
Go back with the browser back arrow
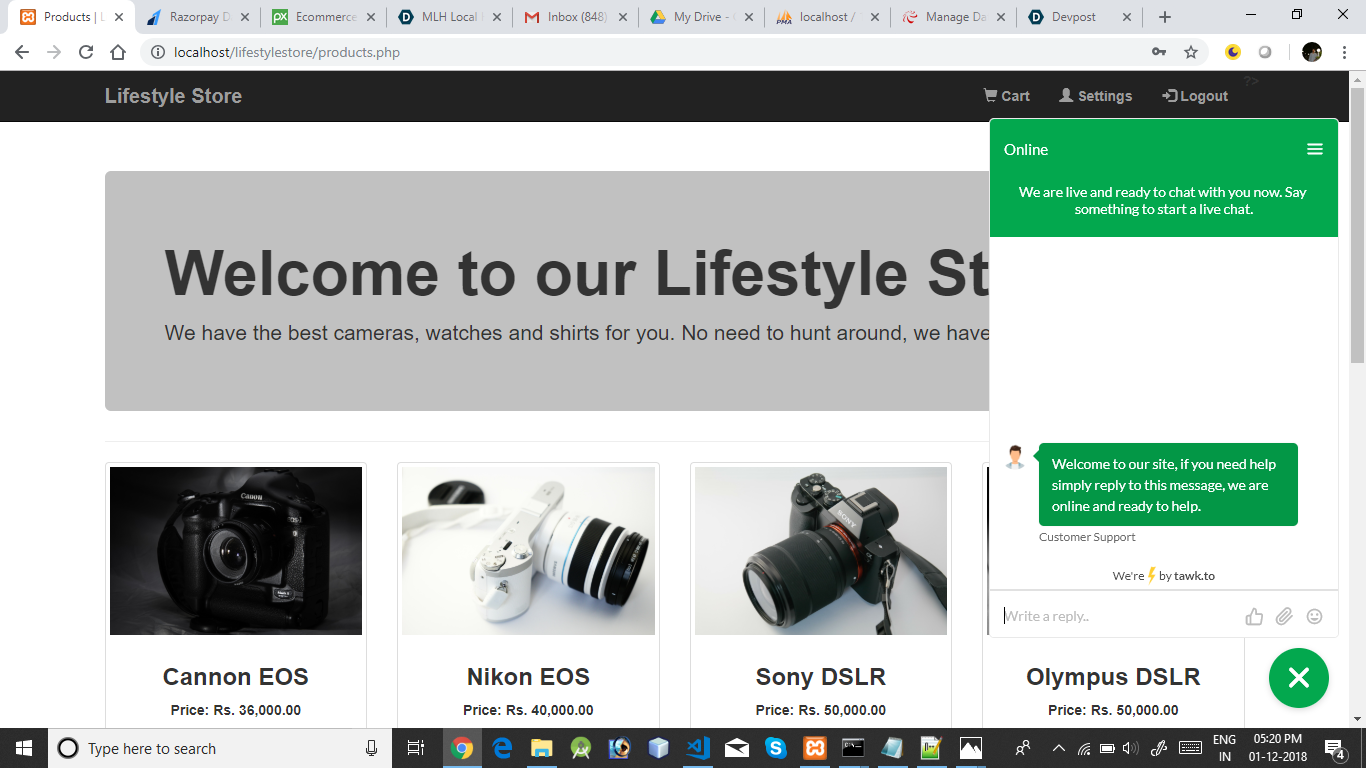click(x=22, y=52)
